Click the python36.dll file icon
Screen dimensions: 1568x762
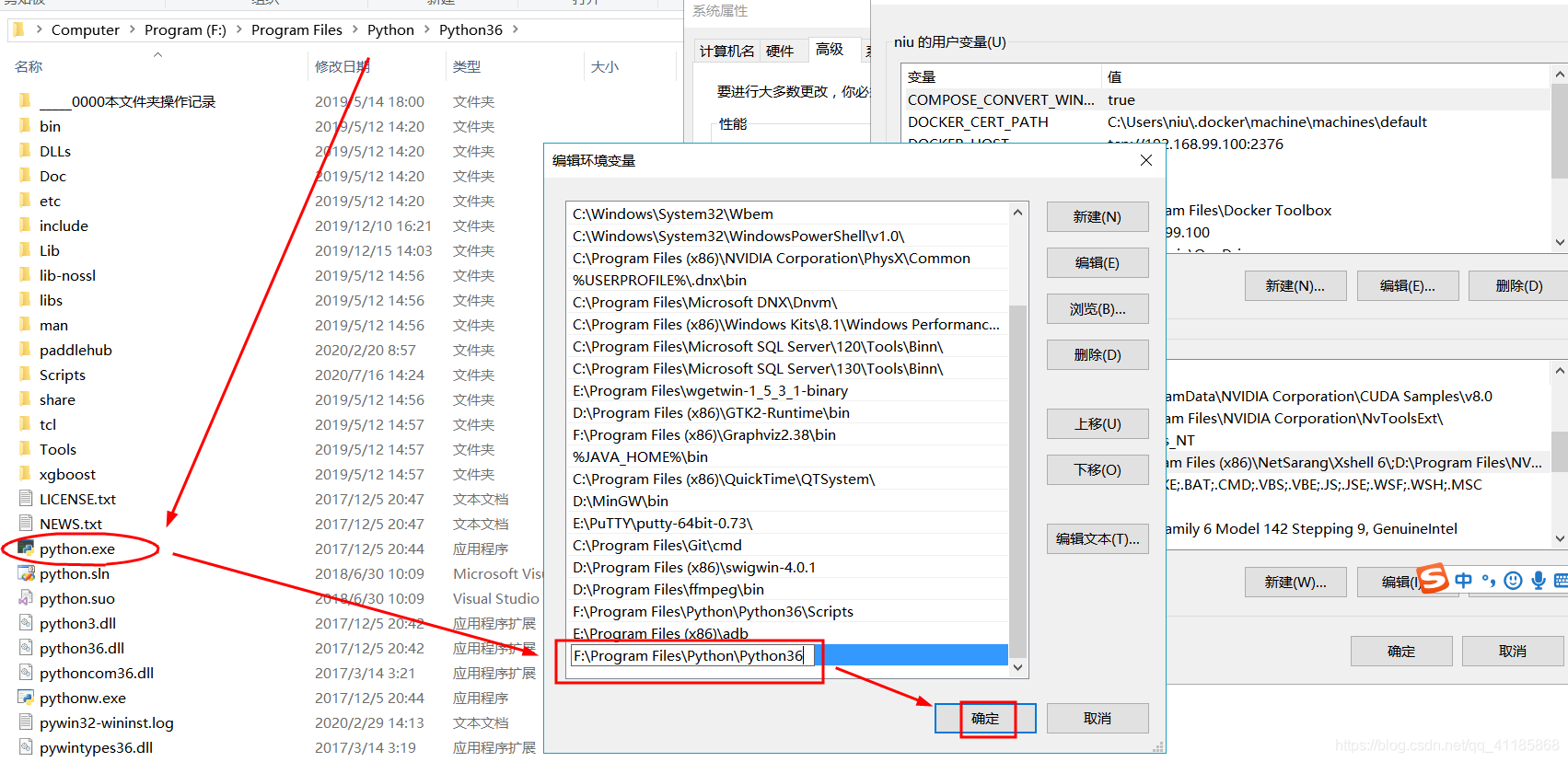click(x=26, y=647)
